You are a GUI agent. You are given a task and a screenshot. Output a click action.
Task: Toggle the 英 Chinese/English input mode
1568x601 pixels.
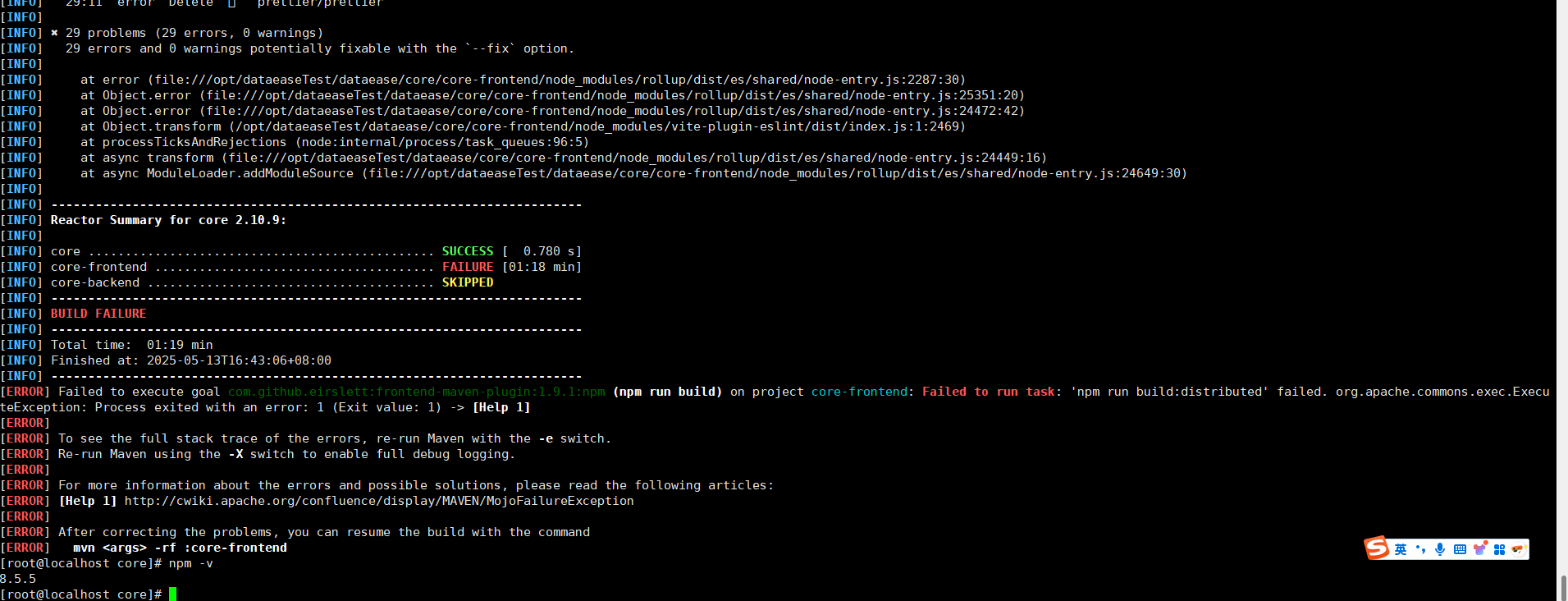(x=1401, y=549)
